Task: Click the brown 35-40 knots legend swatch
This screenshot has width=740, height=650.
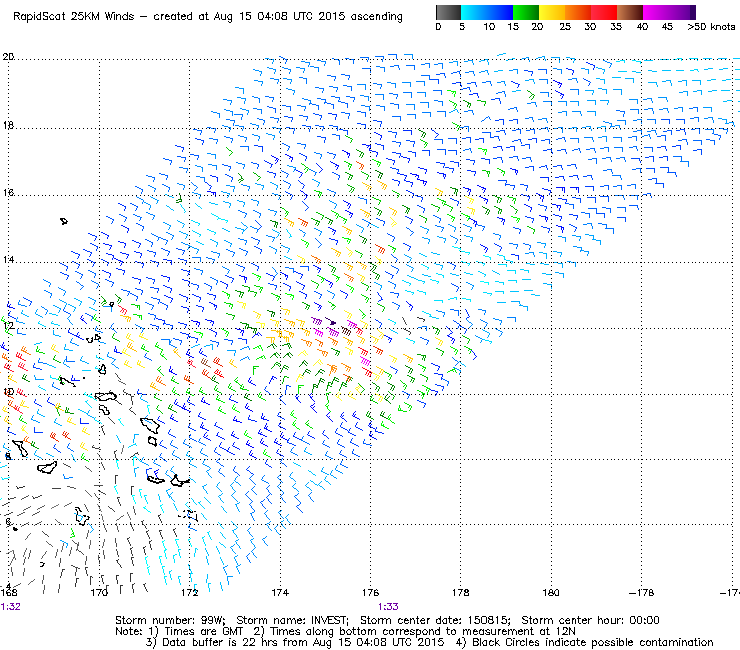Action: point(630,12)
